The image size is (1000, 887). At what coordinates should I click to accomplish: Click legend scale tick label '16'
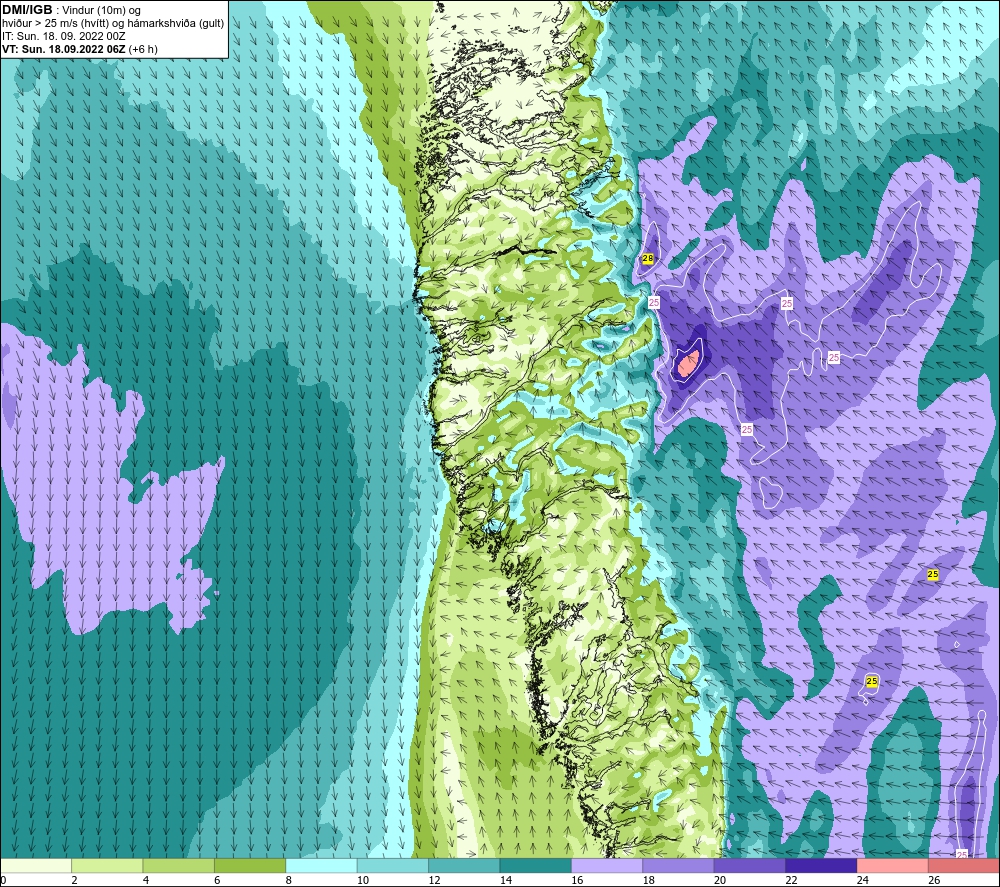(x=577, y=880)
